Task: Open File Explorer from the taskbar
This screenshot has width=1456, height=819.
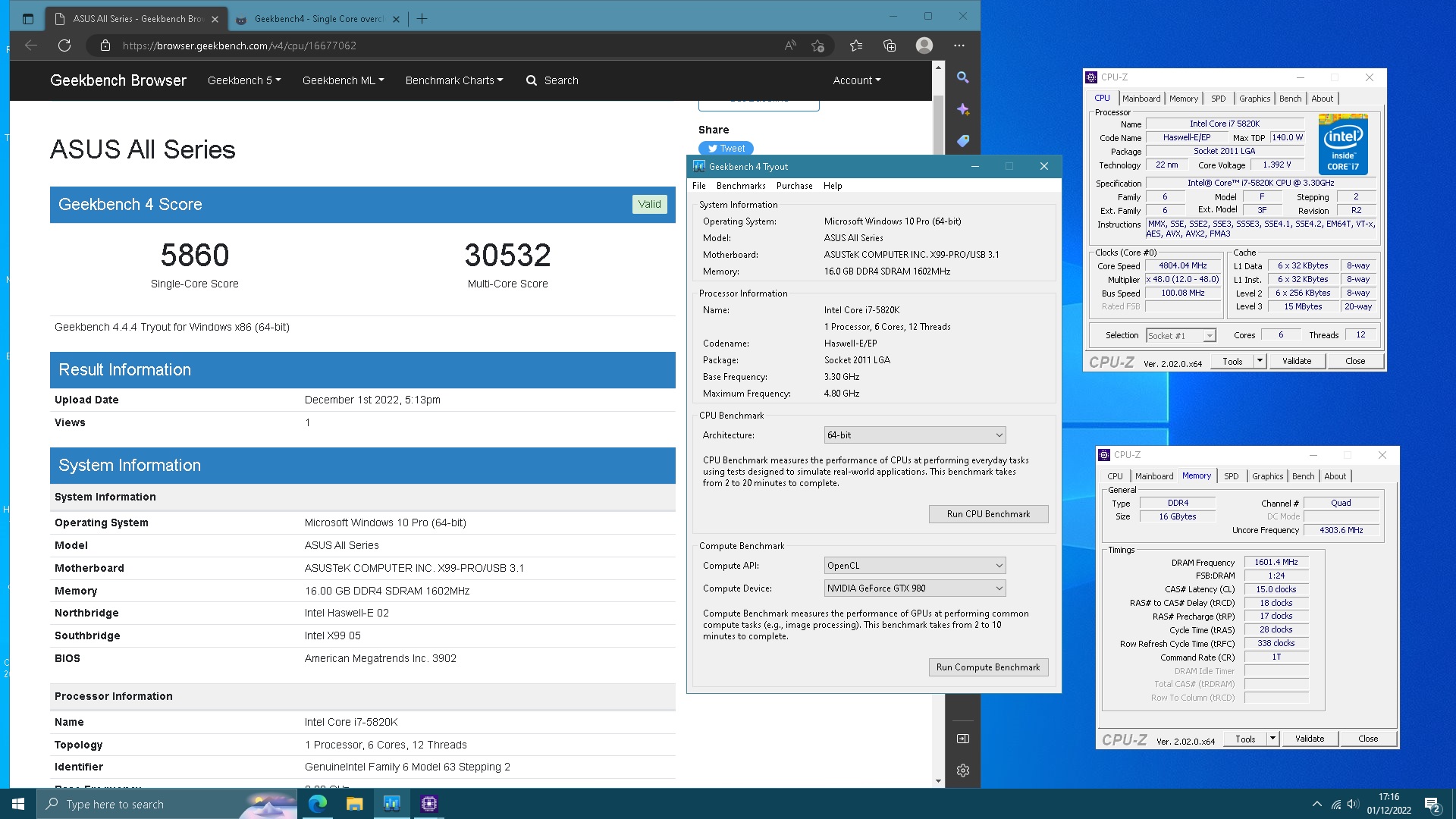Action: pyautogui.click(x=355, y=804)
